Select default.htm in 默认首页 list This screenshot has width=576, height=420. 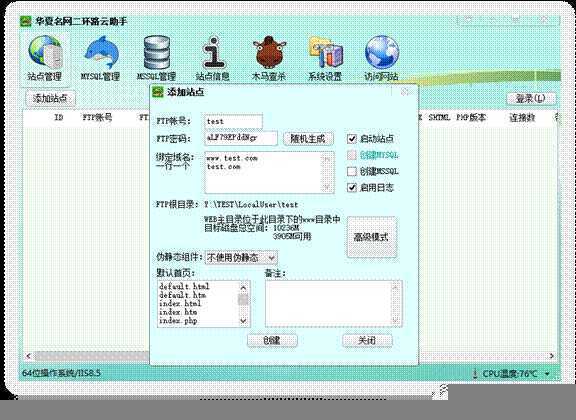(x=183, y=295)
